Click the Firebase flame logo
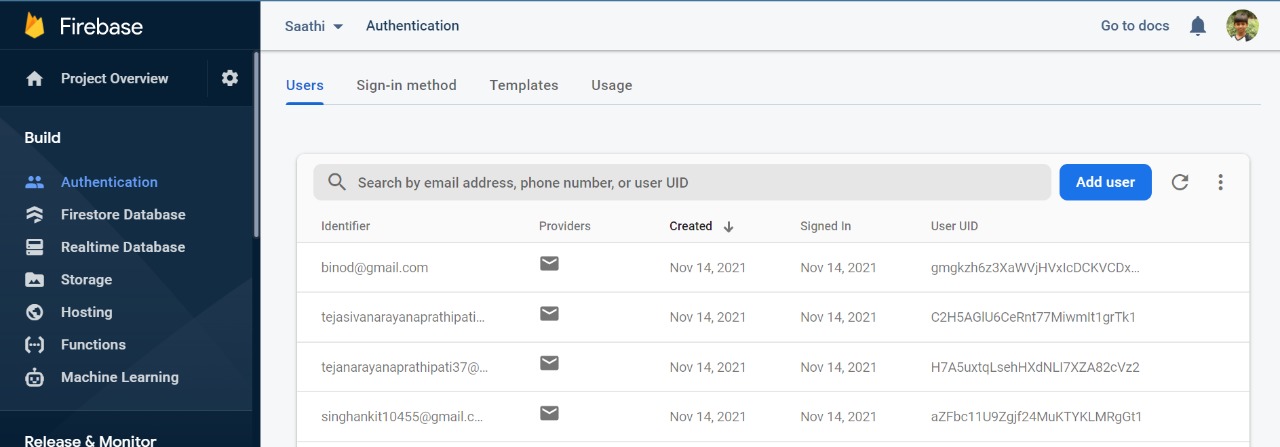This screenshot has width=1280, height=447. click(x=35, y=26)
